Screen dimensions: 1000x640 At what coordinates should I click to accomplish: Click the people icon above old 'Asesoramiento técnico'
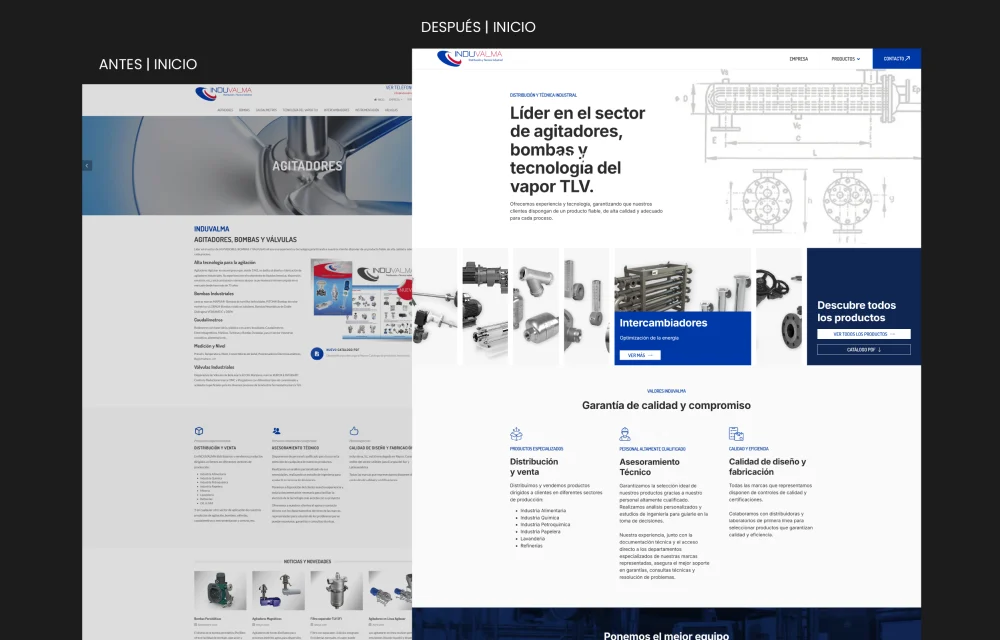(x=276, y=431)
